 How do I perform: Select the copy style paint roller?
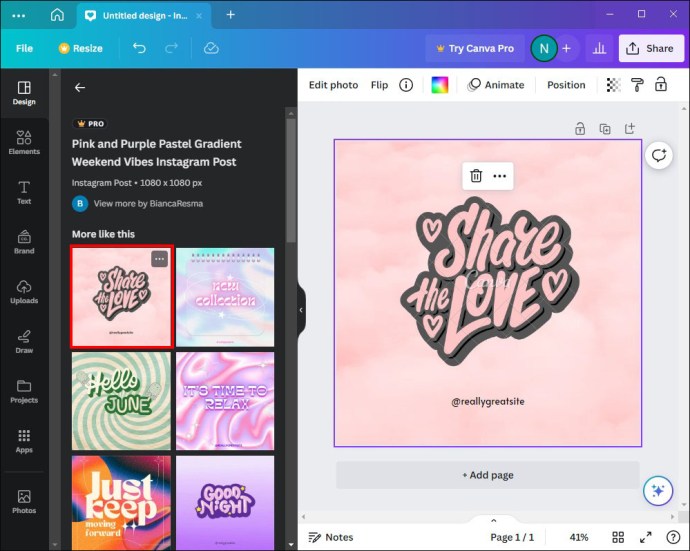[x=637, y=85]
